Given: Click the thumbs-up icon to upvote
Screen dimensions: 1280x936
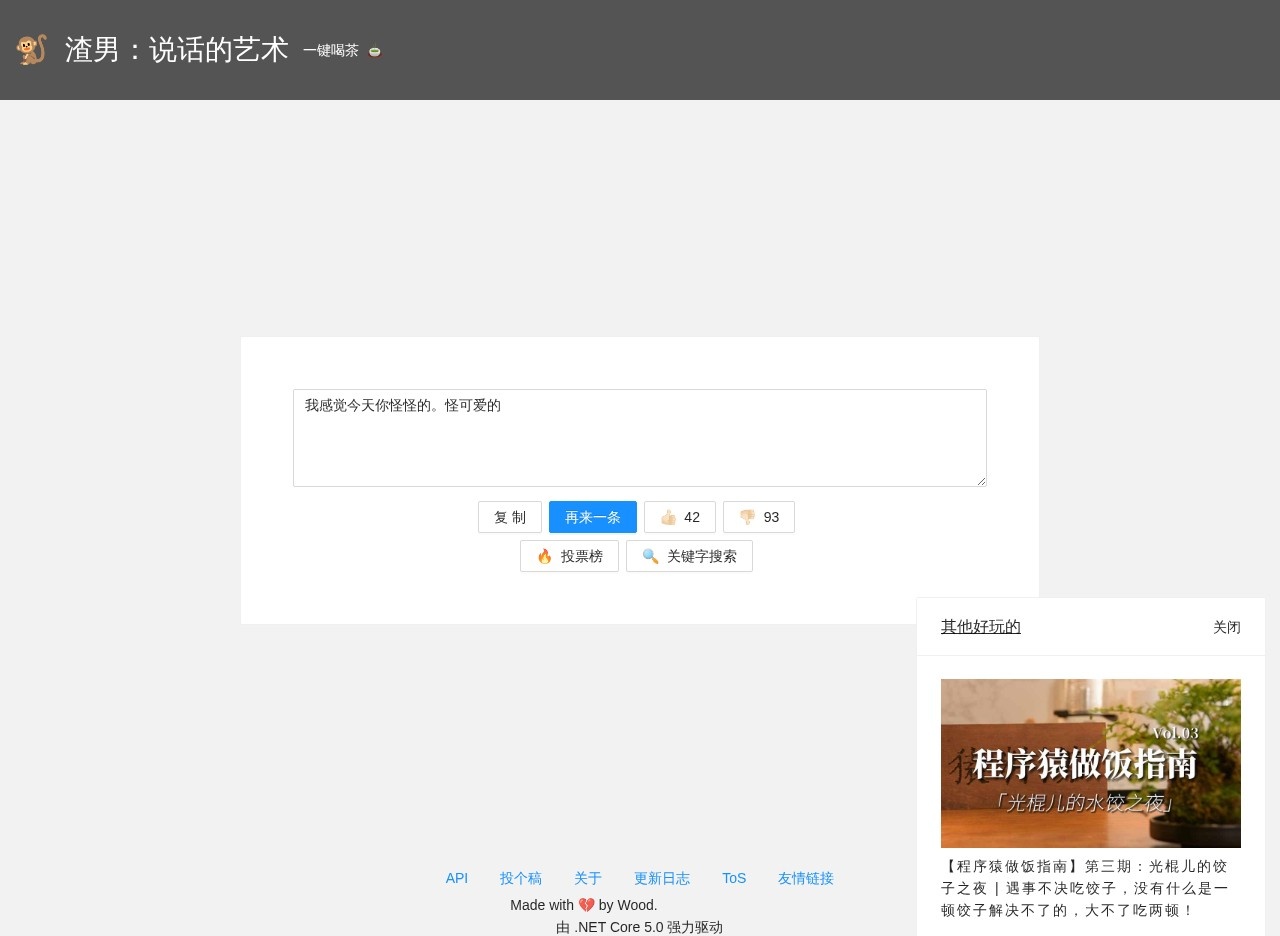Looking at the screenshot, I should pyautogui.click(x=669, y=517).
